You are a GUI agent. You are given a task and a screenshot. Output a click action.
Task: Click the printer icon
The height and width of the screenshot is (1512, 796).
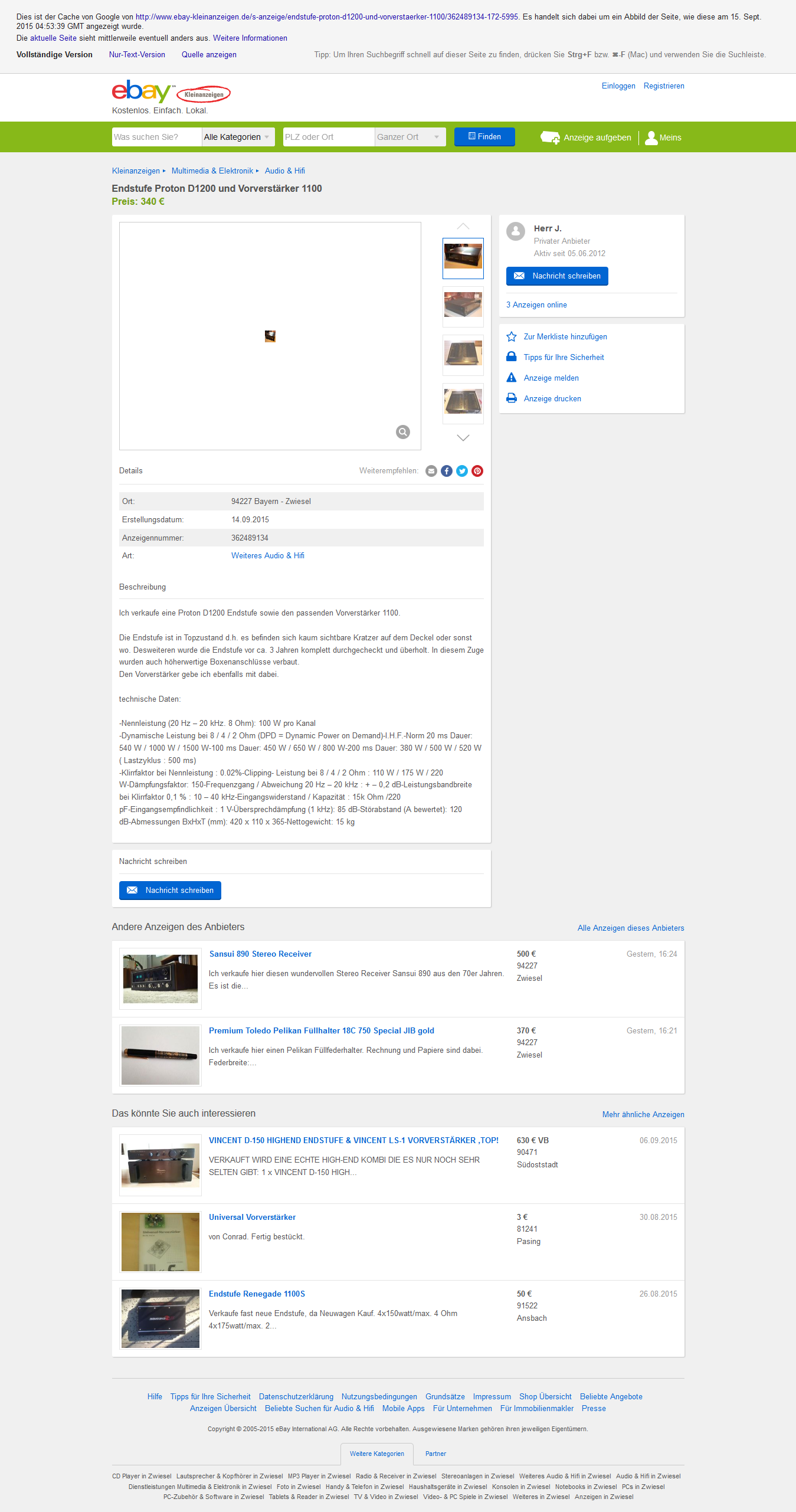click(512, 398)
